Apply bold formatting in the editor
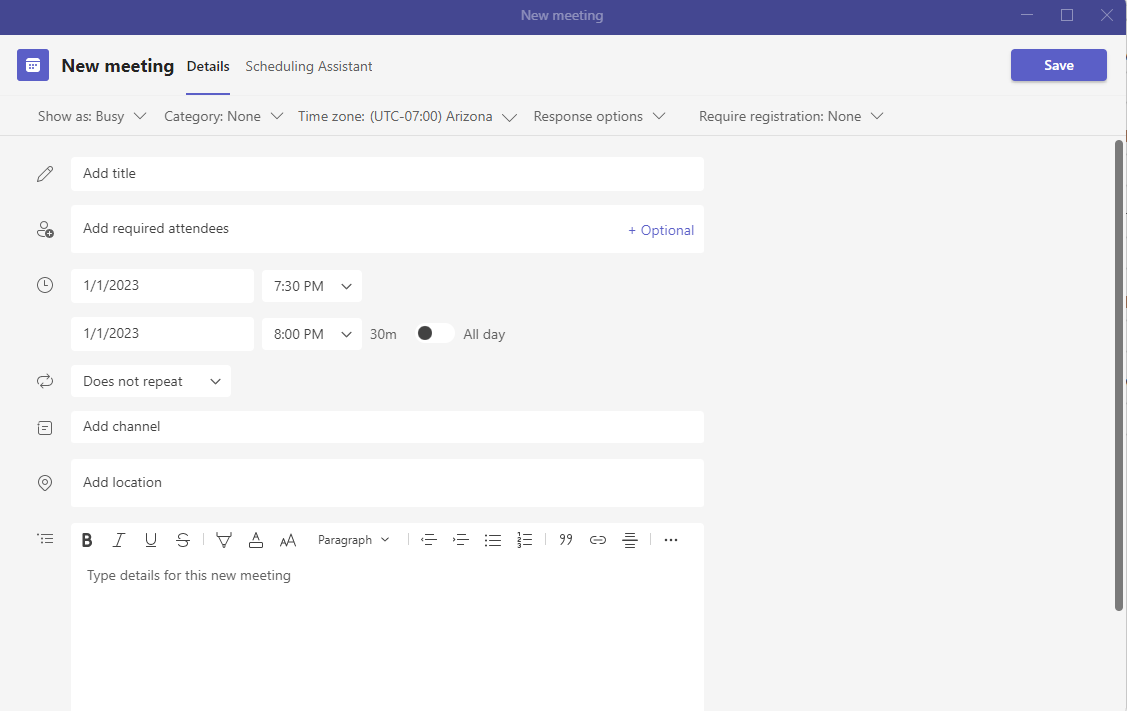Viewport: 1127px width, 711px height. click(87, 540)
